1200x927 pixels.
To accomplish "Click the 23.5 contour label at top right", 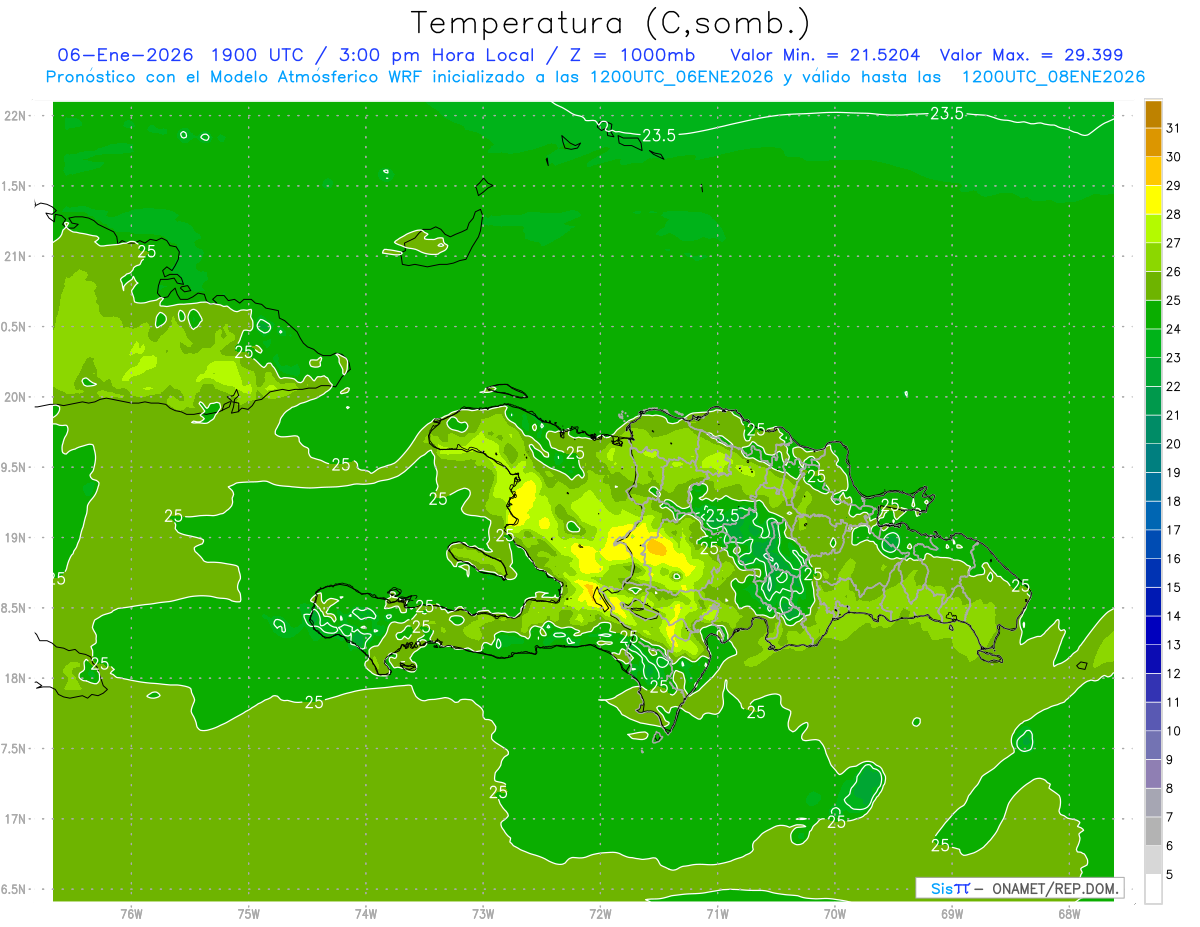I will click(x=946, y=114).
